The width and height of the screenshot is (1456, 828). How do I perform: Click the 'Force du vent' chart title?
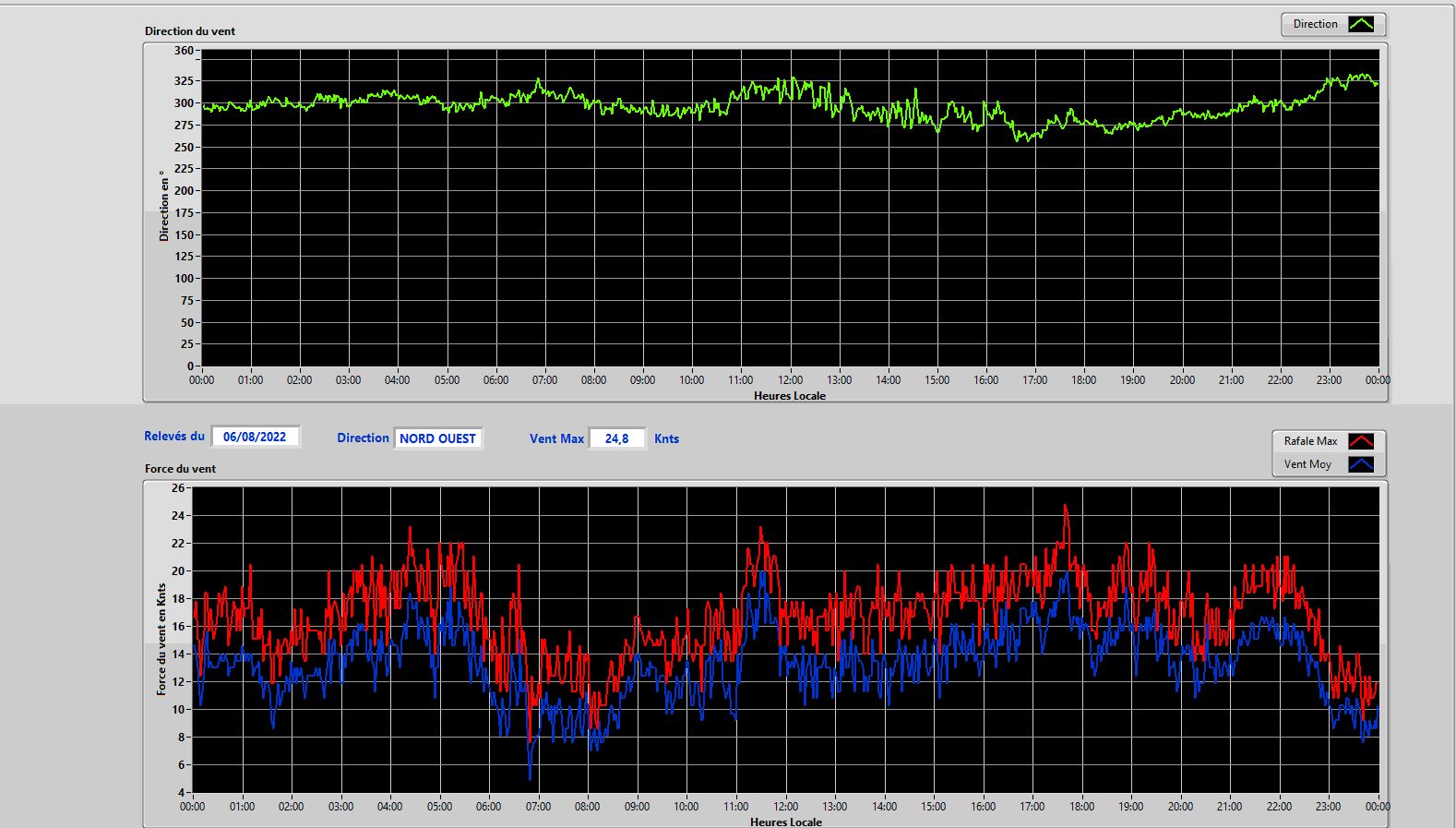point(180,469)
